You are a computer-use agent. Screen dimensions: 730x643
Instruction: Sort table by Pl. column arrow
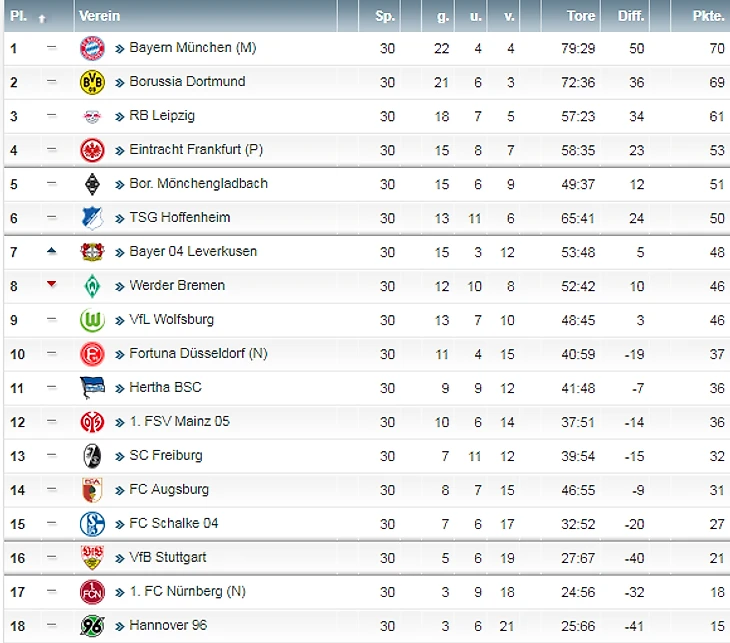click(42, 18)
